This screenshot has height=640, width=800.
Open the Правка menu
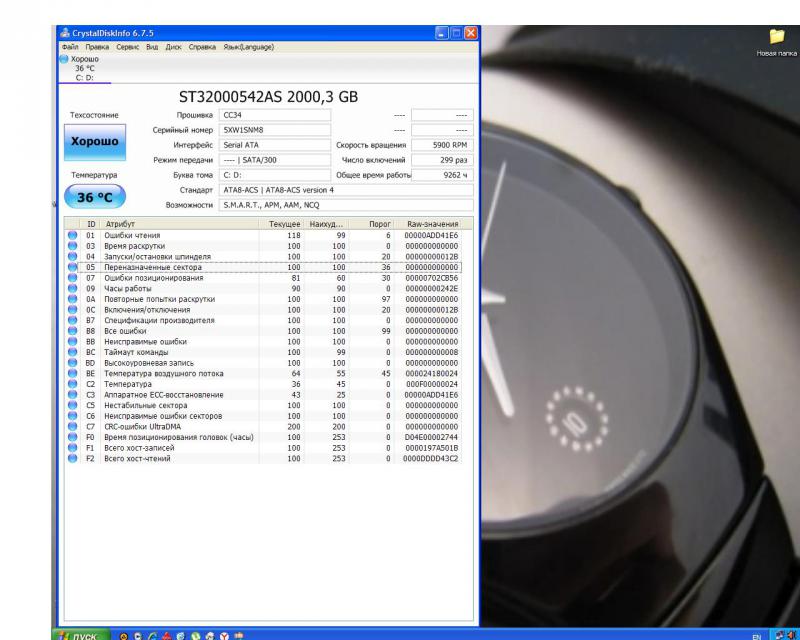click(97, 47)
